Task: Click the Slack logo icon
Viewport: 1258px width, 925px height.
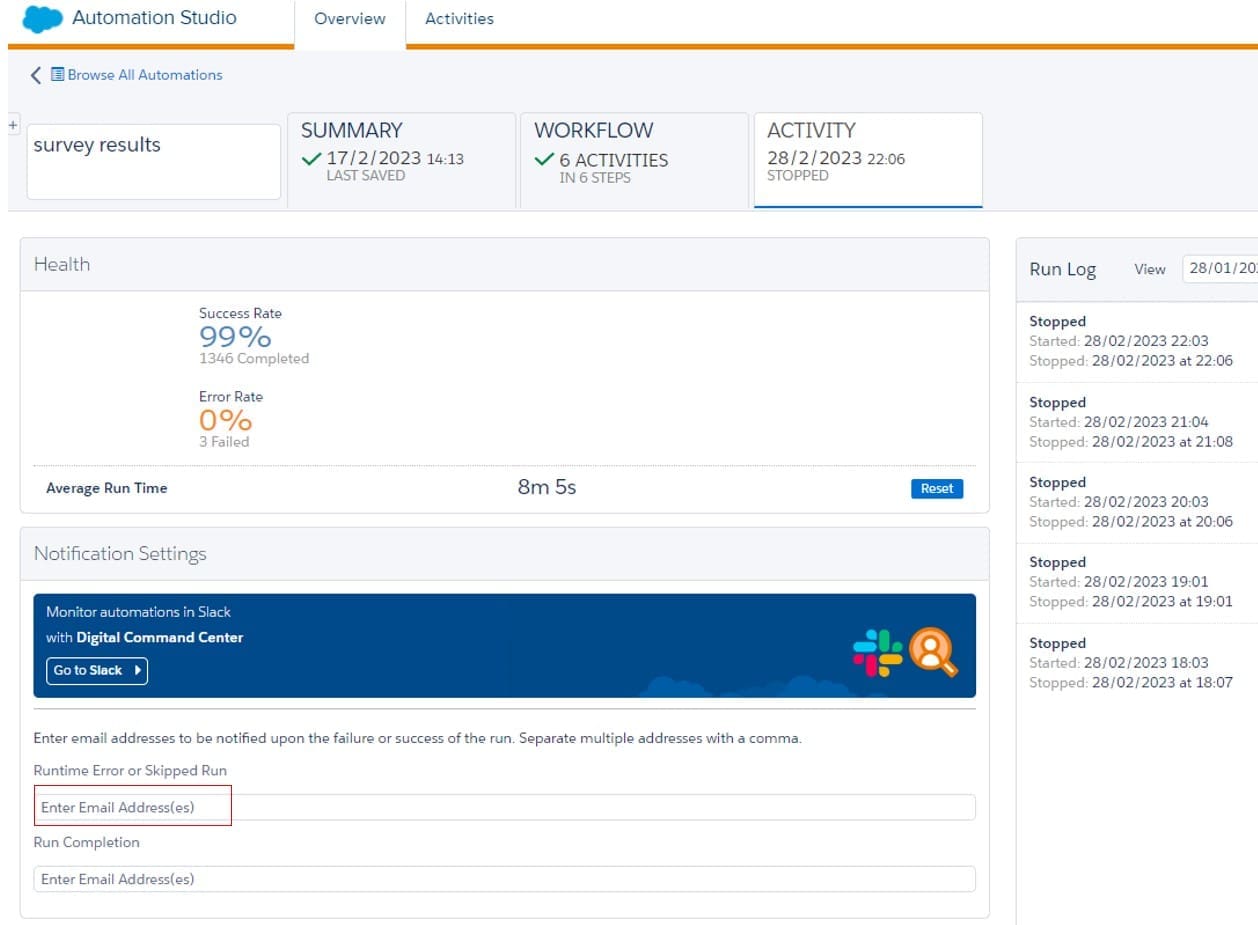Action: pyautogui.click(x=877, y=652)
